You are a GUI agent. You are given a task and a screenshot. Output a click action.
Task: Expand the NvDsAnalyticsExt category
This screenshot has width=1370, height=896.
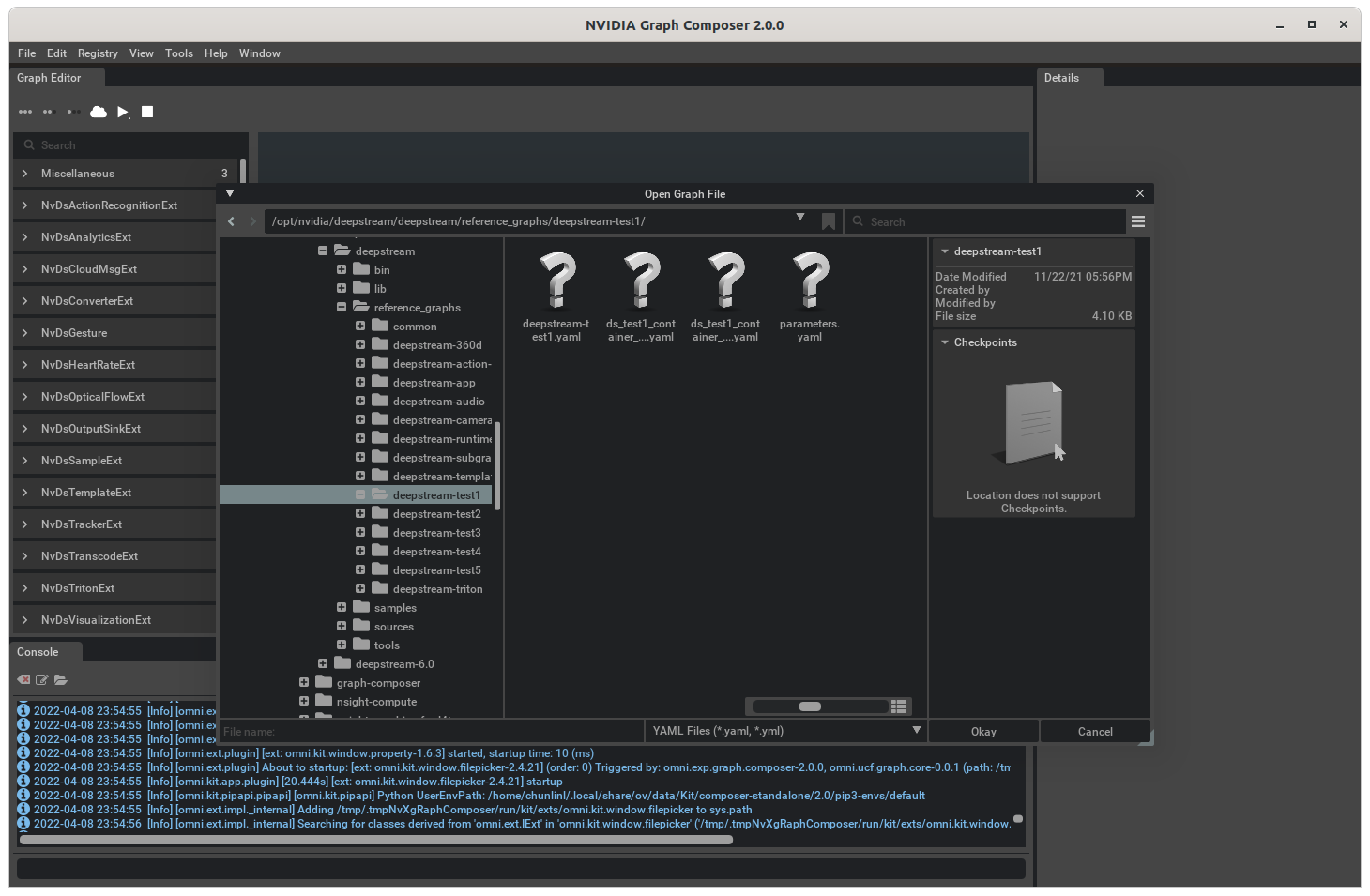point(25,237)
